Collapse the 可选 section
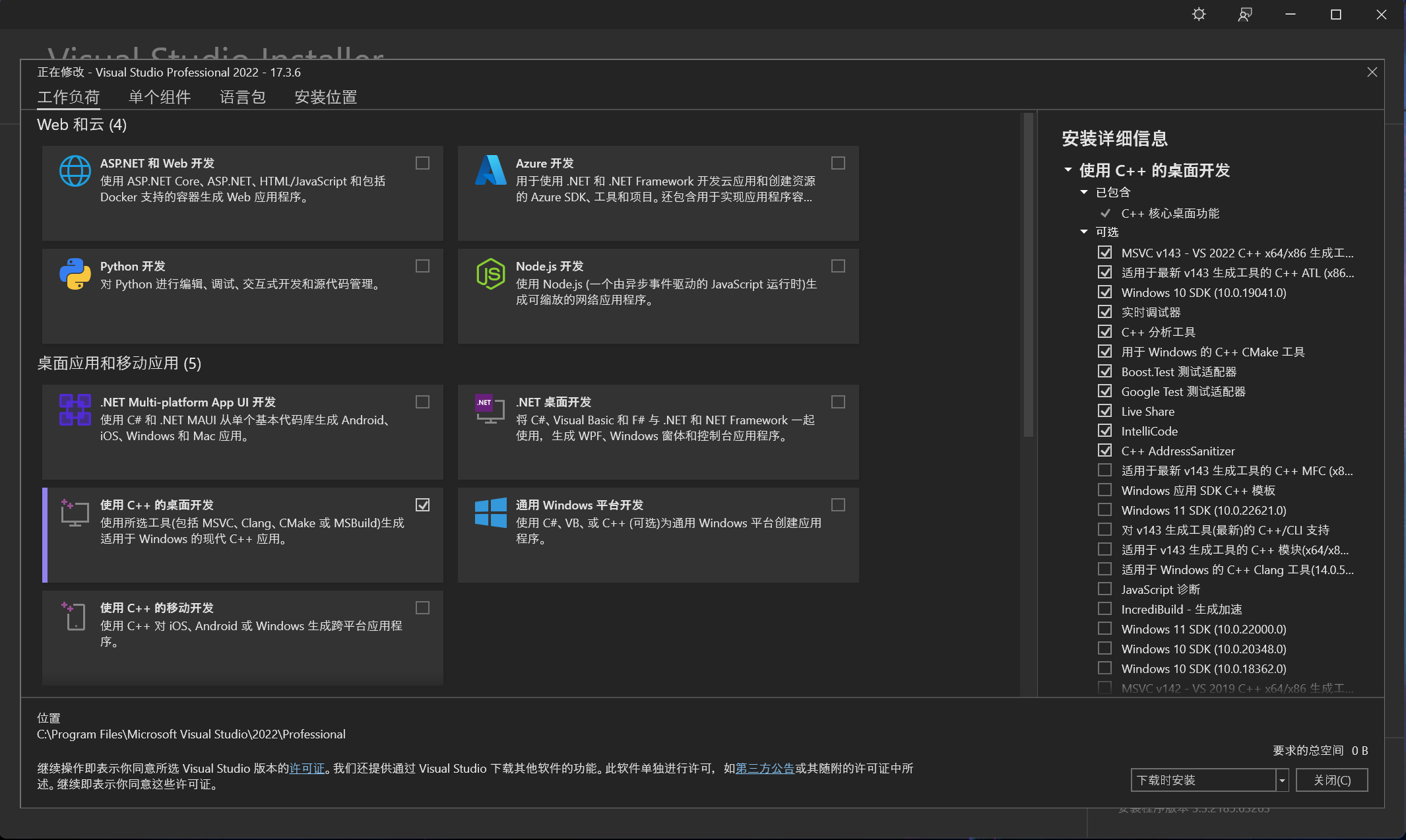The height and width of the screenshot is (840, 1406). point(1083,232)
